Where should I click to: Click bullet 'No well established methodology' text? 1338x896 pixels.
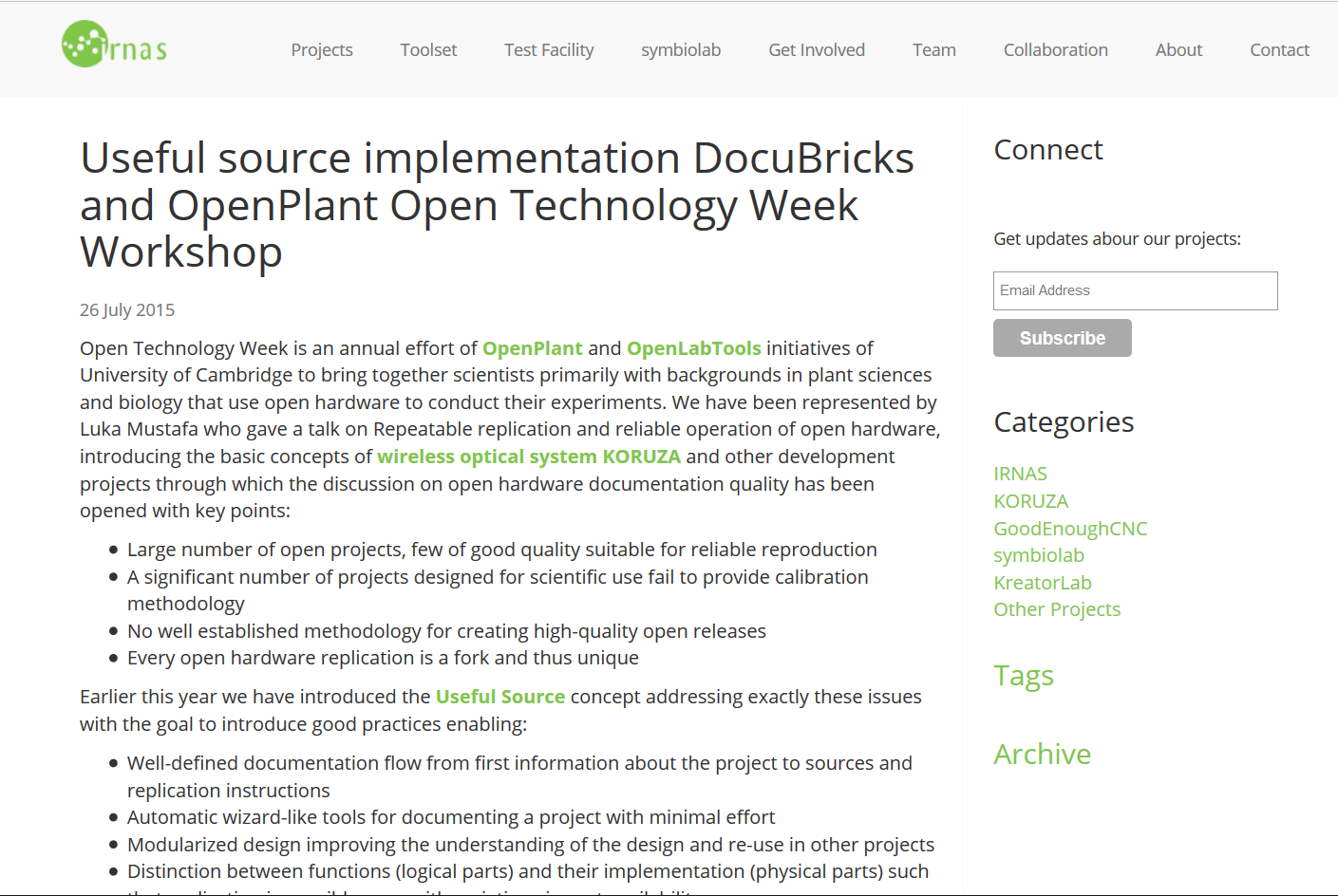[446, 631]
